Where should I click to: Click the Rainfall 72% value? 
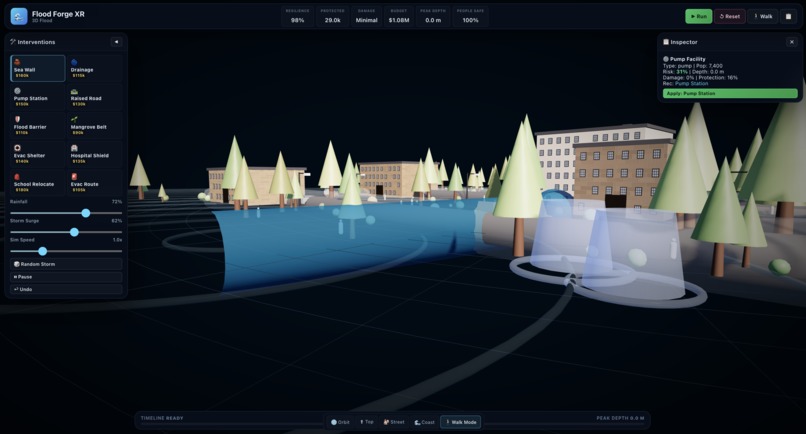pyautogui.click(x=117, y=202)
